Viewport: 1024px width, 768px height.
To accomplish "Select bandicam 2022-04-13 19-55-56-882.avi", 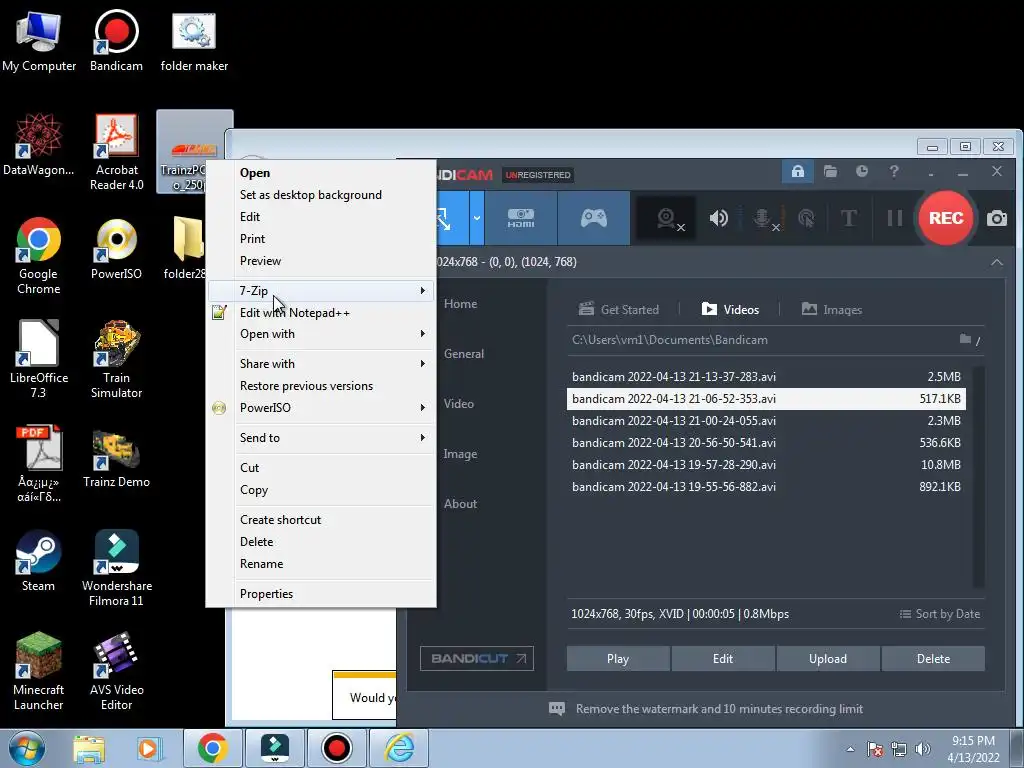I will click(766, 487).
